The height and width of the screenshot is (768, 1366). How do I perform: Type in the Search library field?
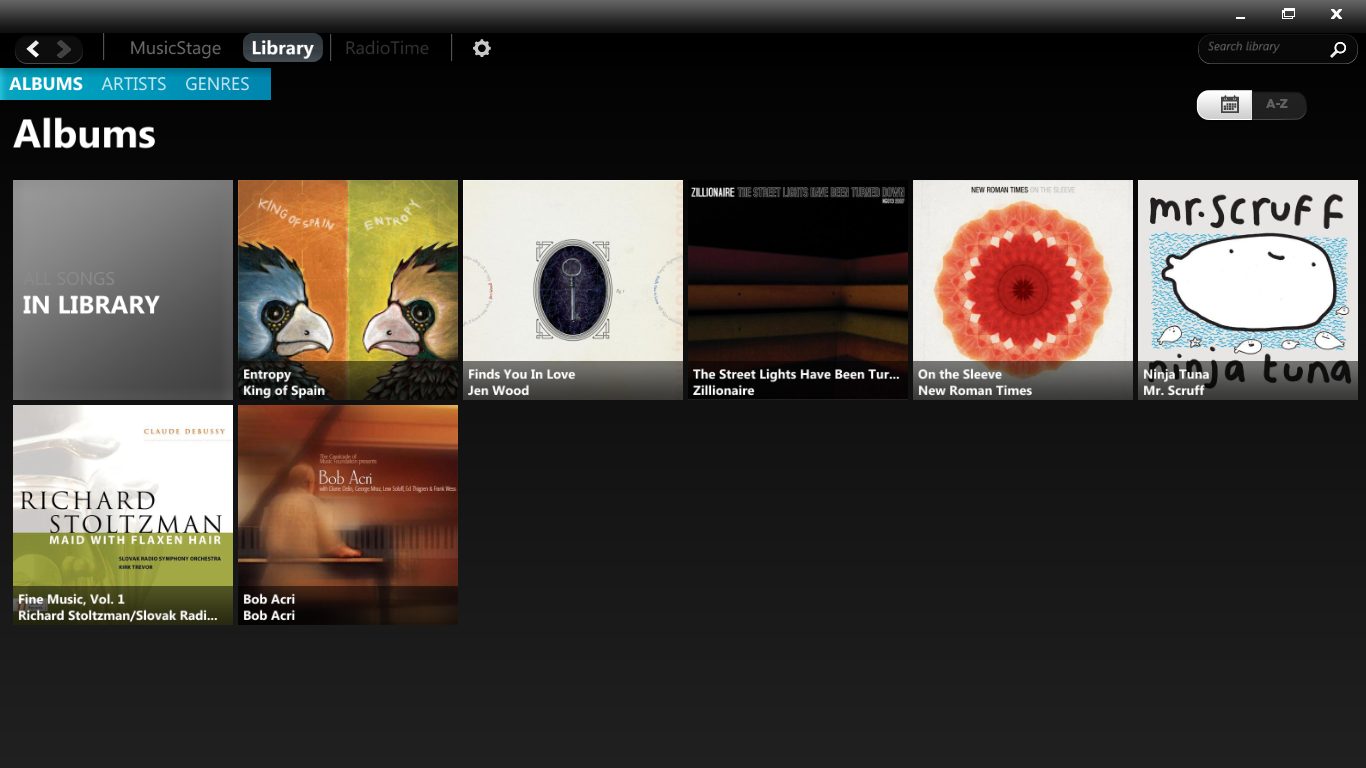1262,48
